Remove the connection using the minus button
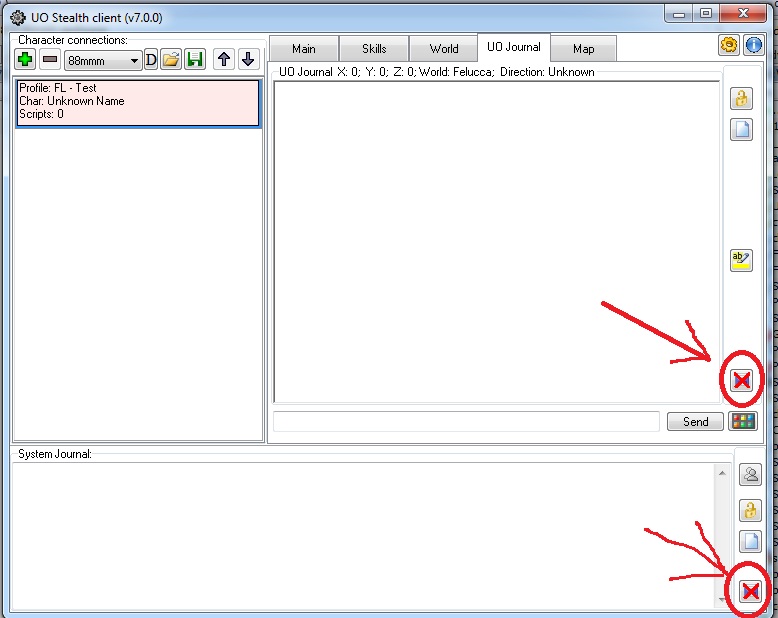Viewport: 778px width, 618px height. click(49, 60)
